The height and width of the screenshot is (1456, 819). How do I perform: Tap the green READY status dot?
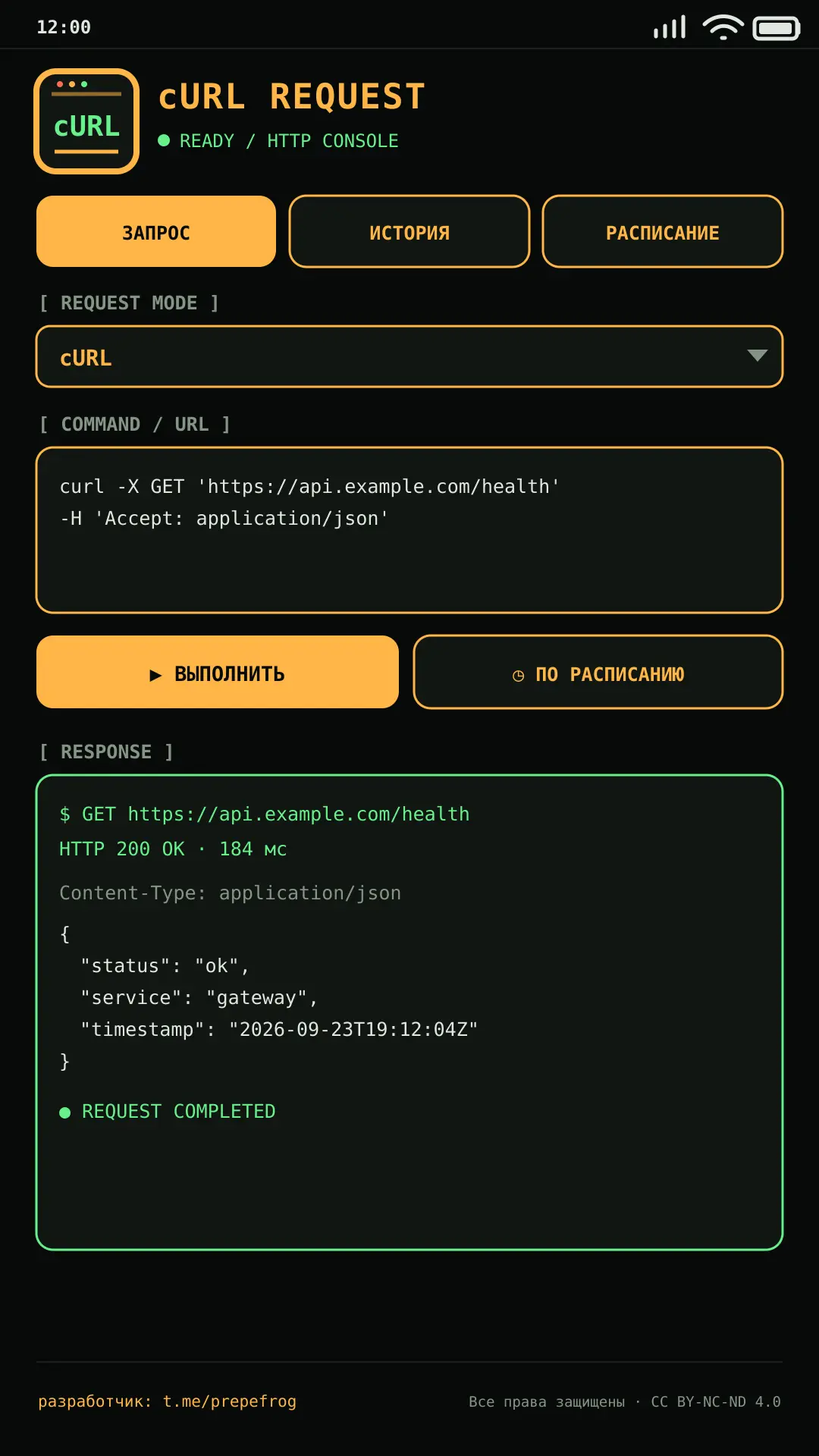(x=164, y=140)
